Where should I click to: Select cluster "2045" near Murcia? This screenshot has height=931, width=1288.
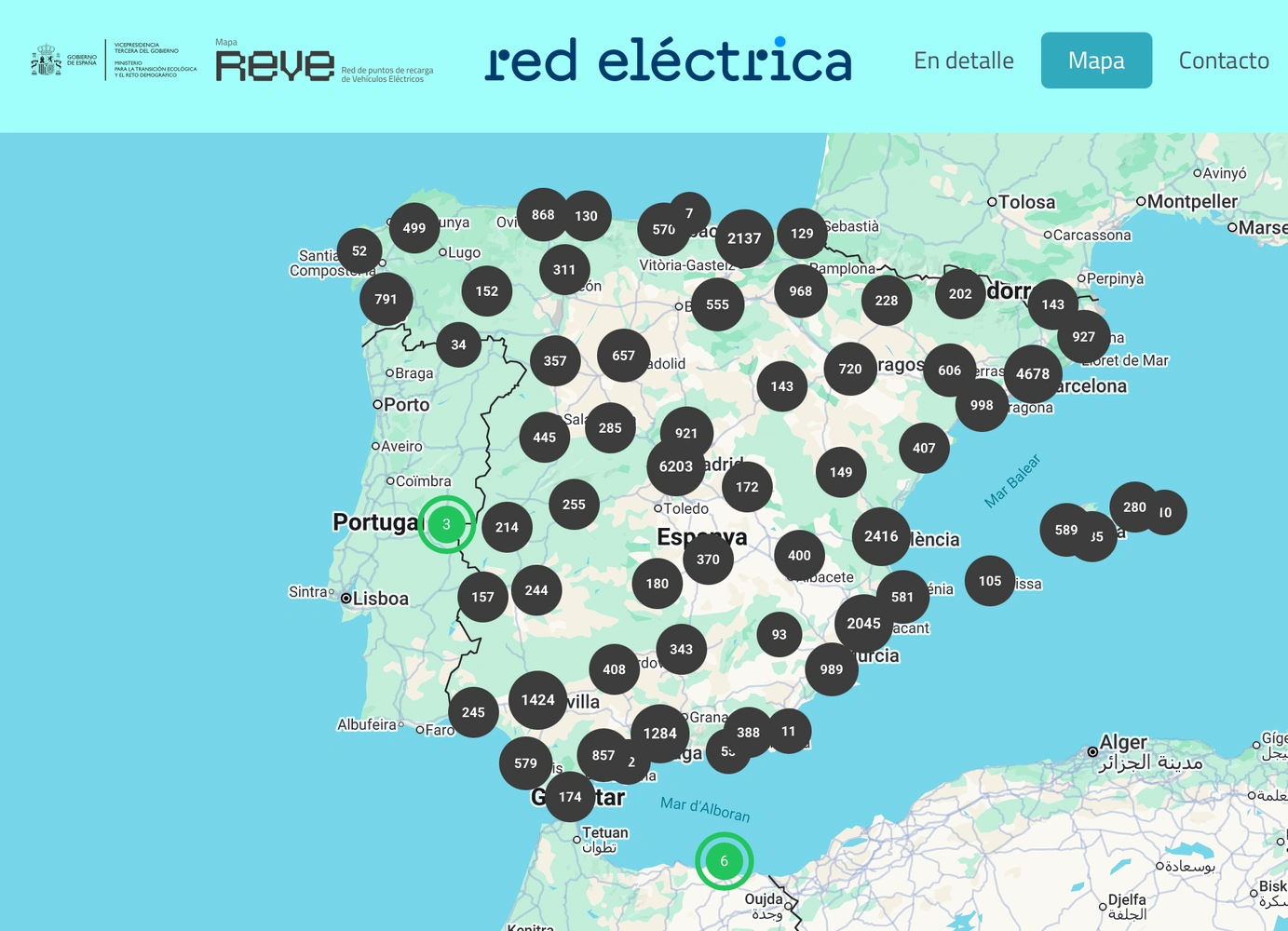863,624
